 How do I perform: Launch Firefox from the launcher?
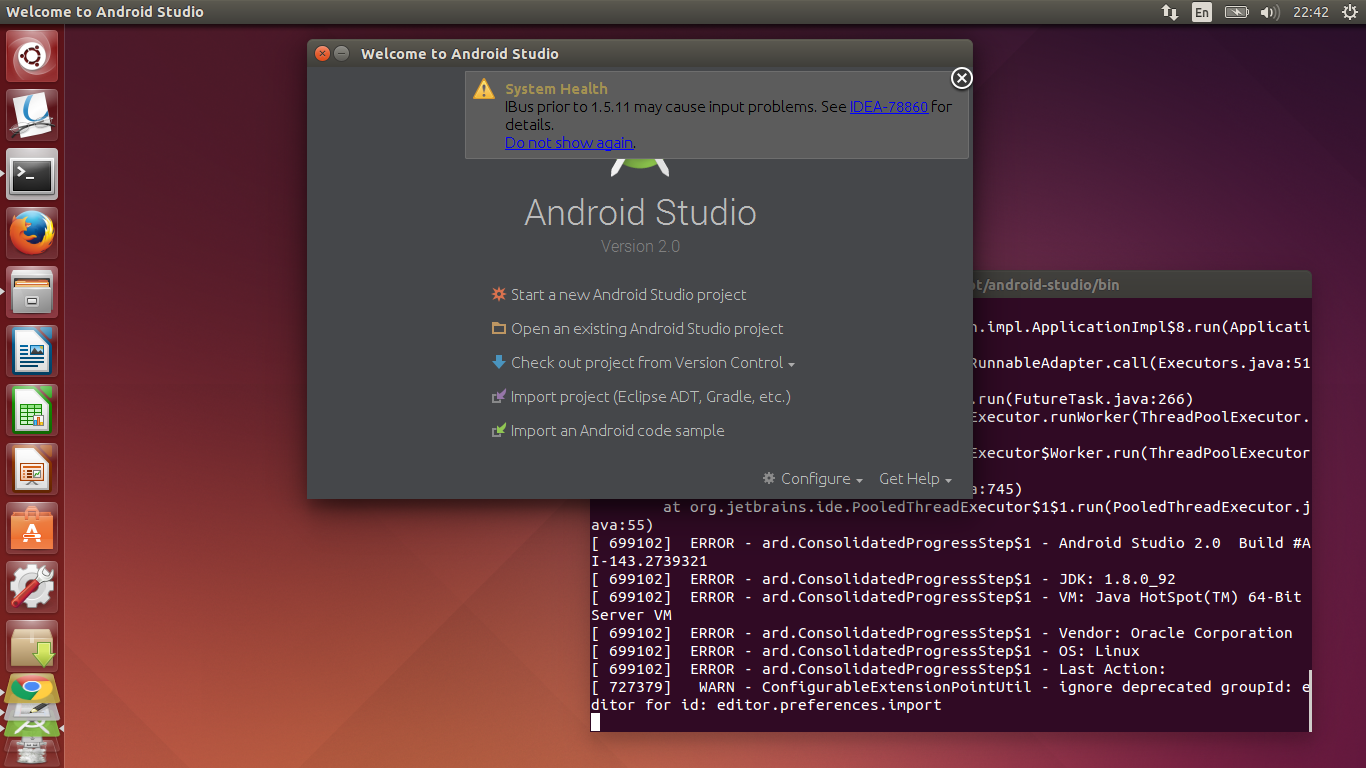point(33,233)
